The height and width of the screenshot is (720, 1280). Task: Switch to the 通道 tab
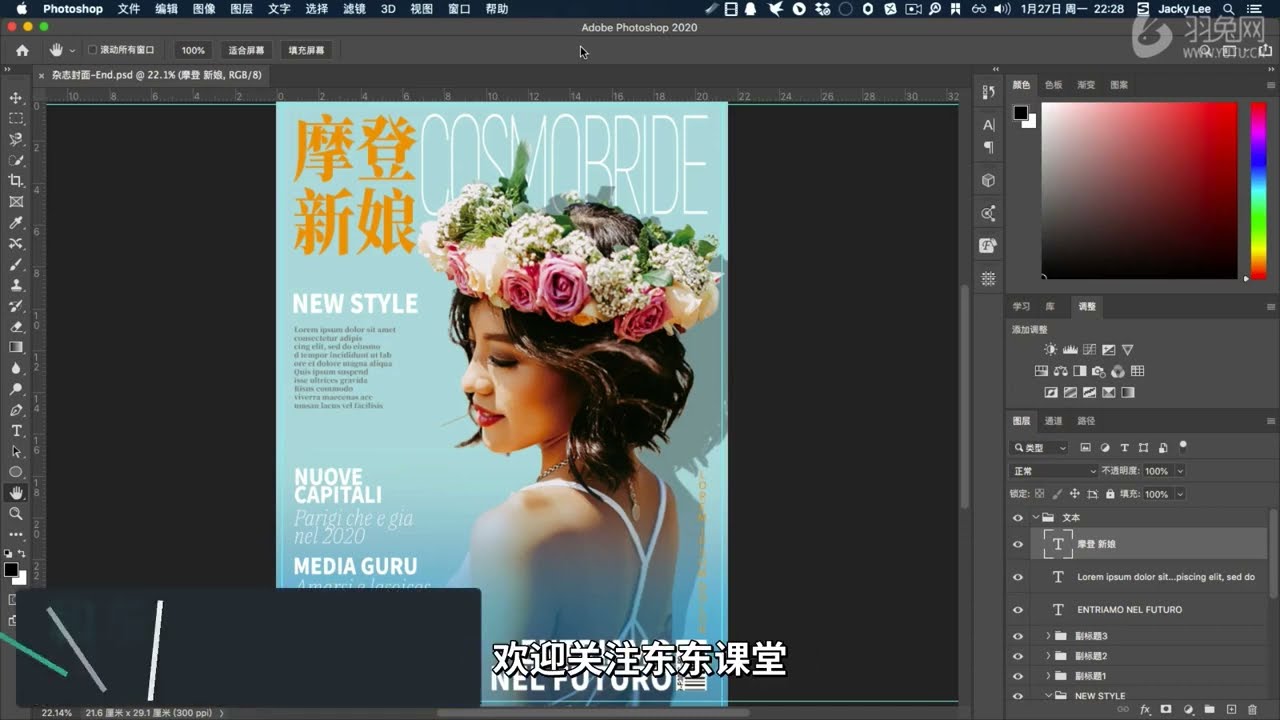point(1053,421)
